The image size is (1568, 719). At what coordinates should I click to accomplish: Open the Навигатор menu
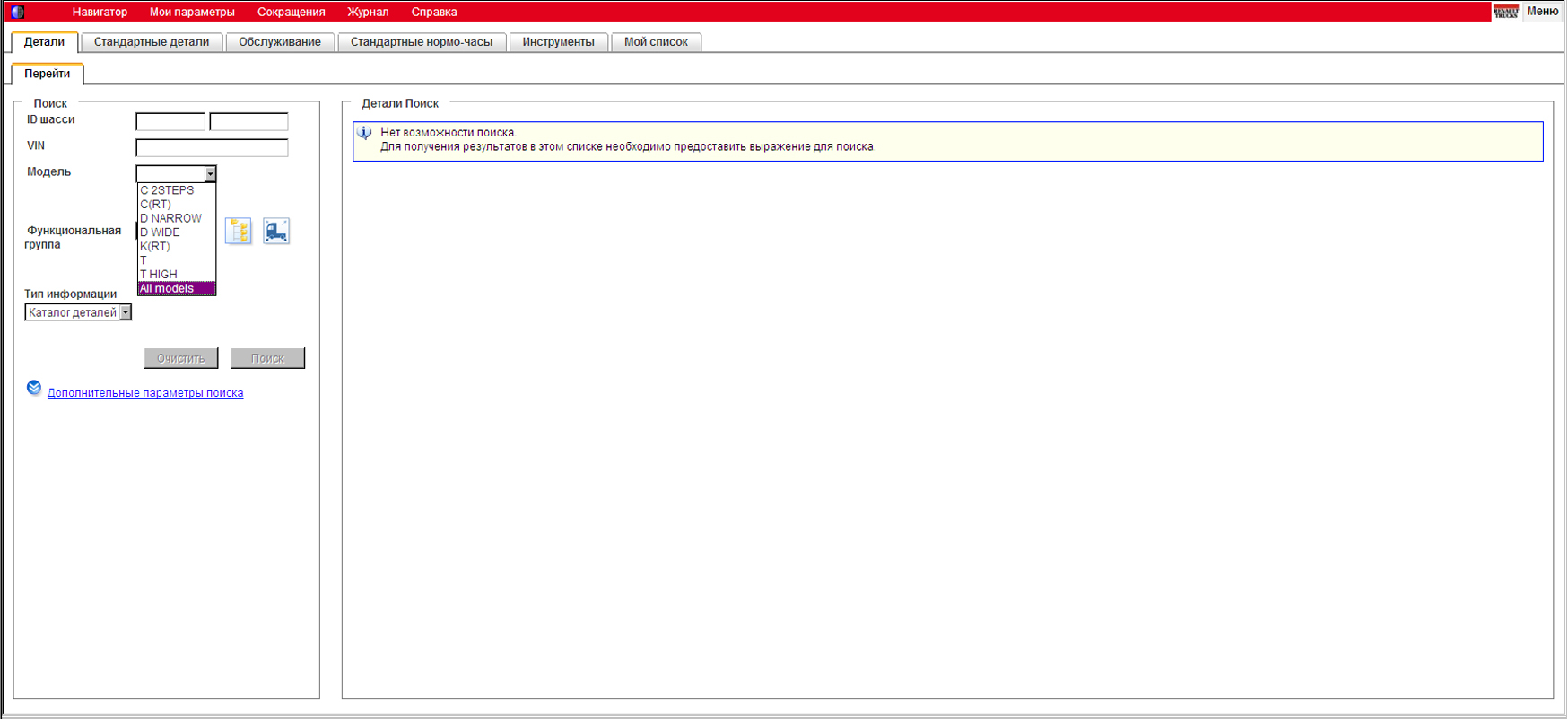point(100,12)
